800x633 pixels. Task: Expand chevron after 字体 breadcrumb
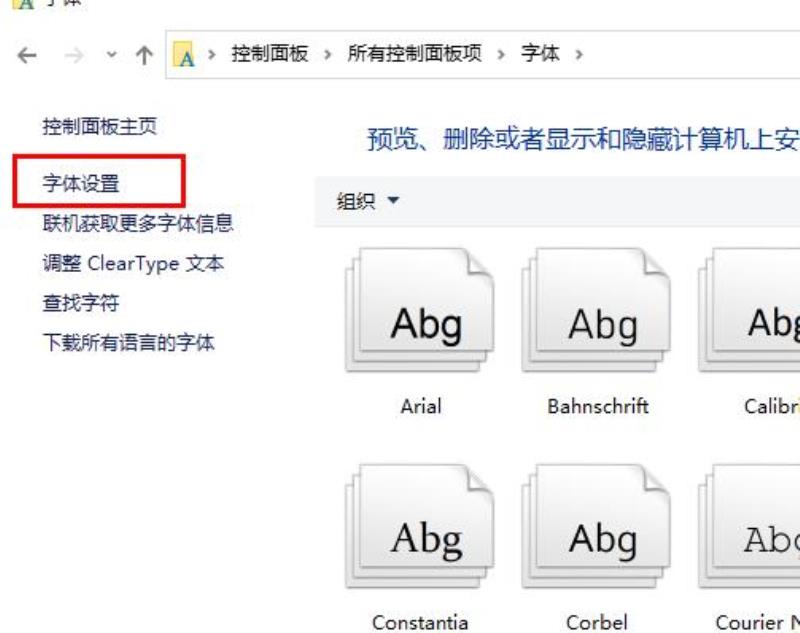pos(579,54)
